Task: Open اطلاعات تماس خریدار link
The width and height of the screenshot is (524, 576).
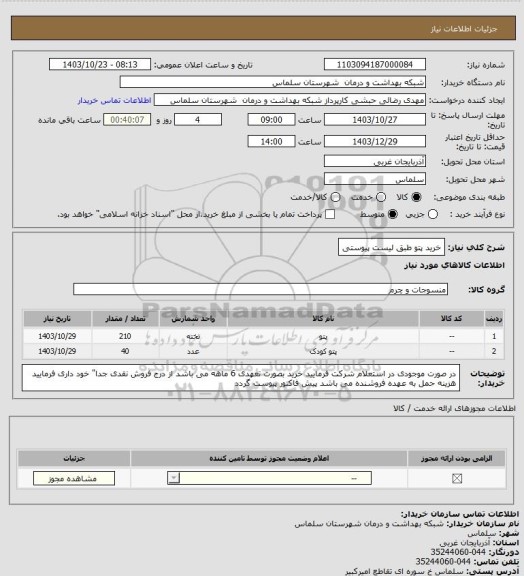Action: pos(114,100)
